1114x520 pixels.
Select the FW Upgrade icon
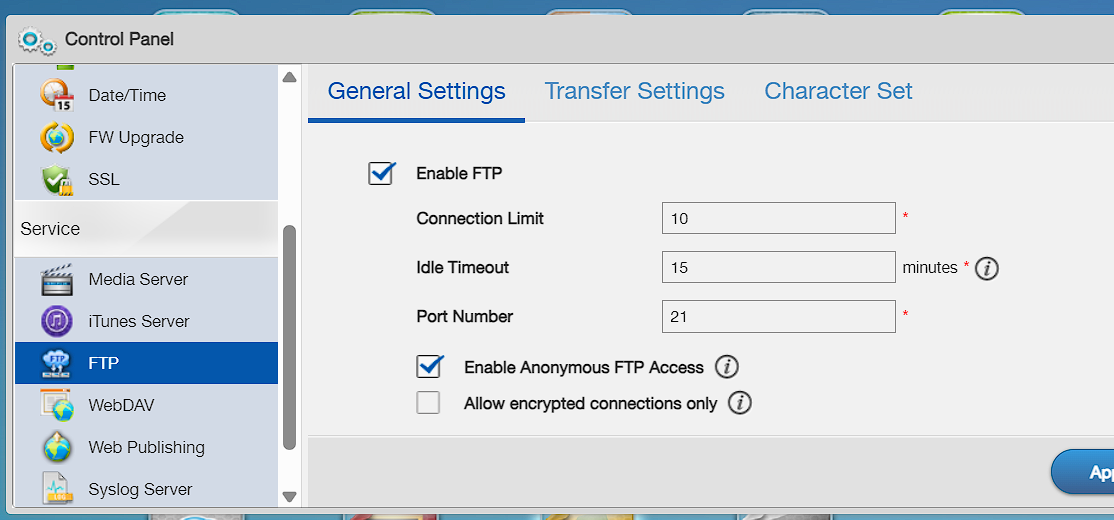coord(57,137)
